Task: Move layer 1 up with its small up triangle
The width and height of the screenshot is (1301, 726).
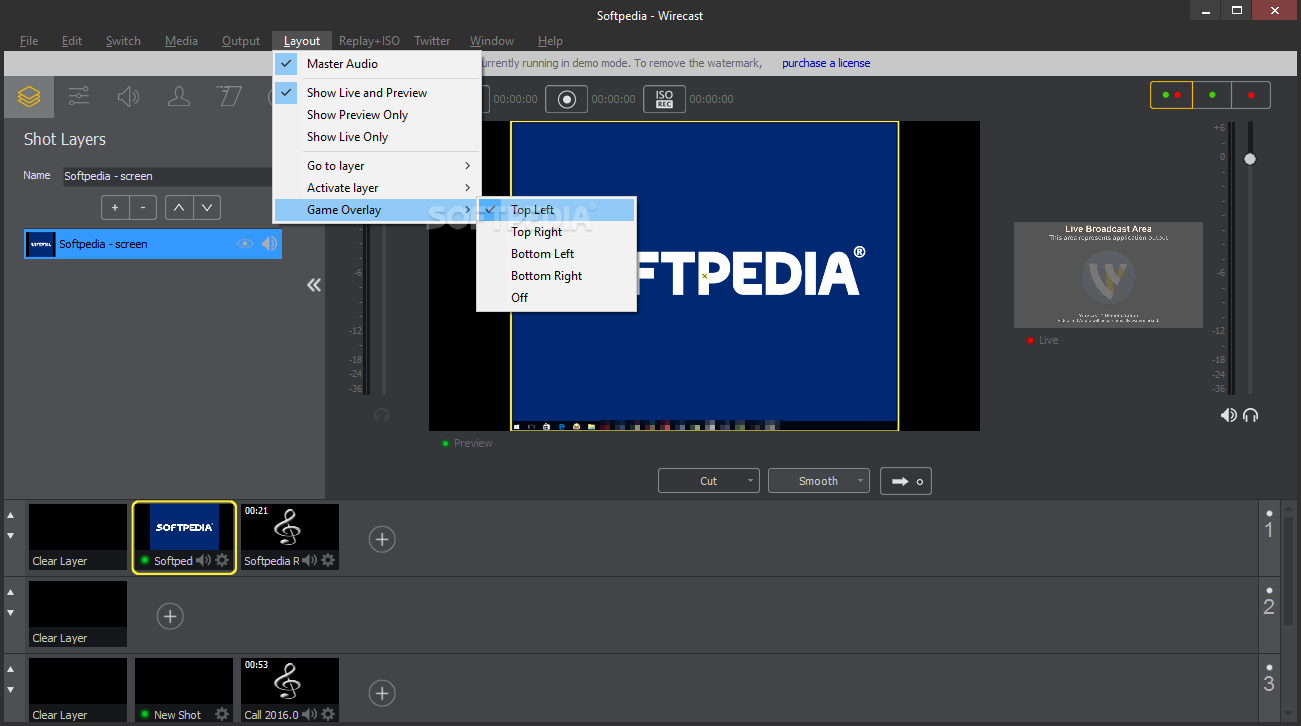Action: click(11, 515)
